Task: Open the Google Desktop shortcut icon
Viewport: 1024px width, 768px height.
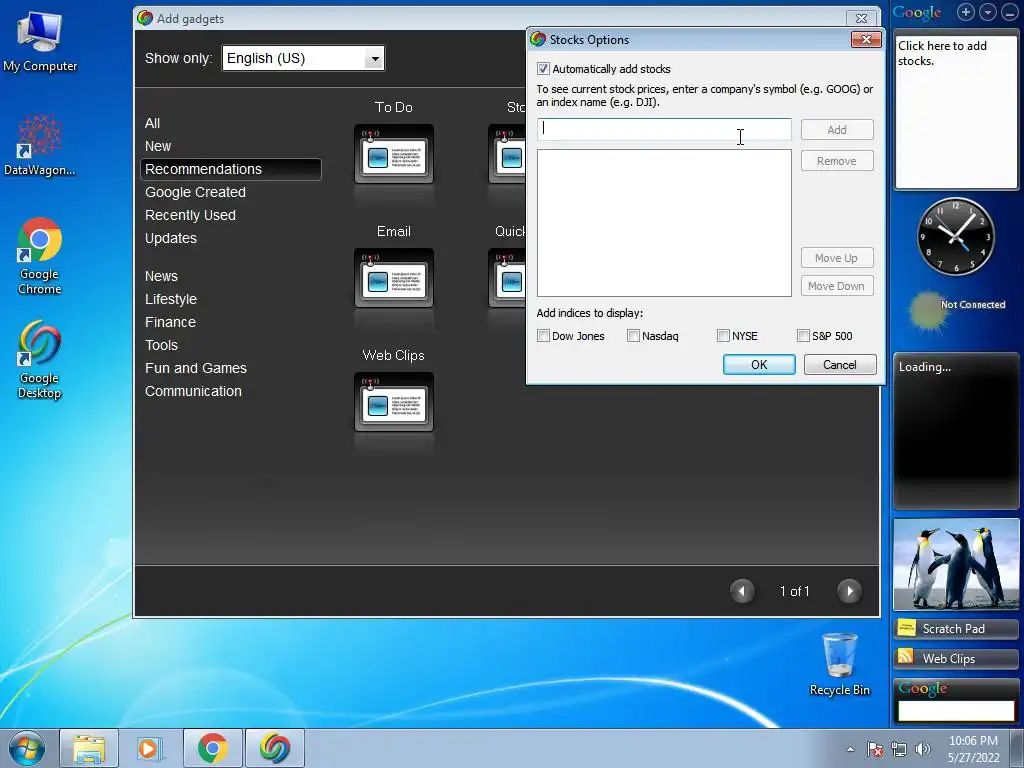Action: pyautogui.click(x=39, y=360)
